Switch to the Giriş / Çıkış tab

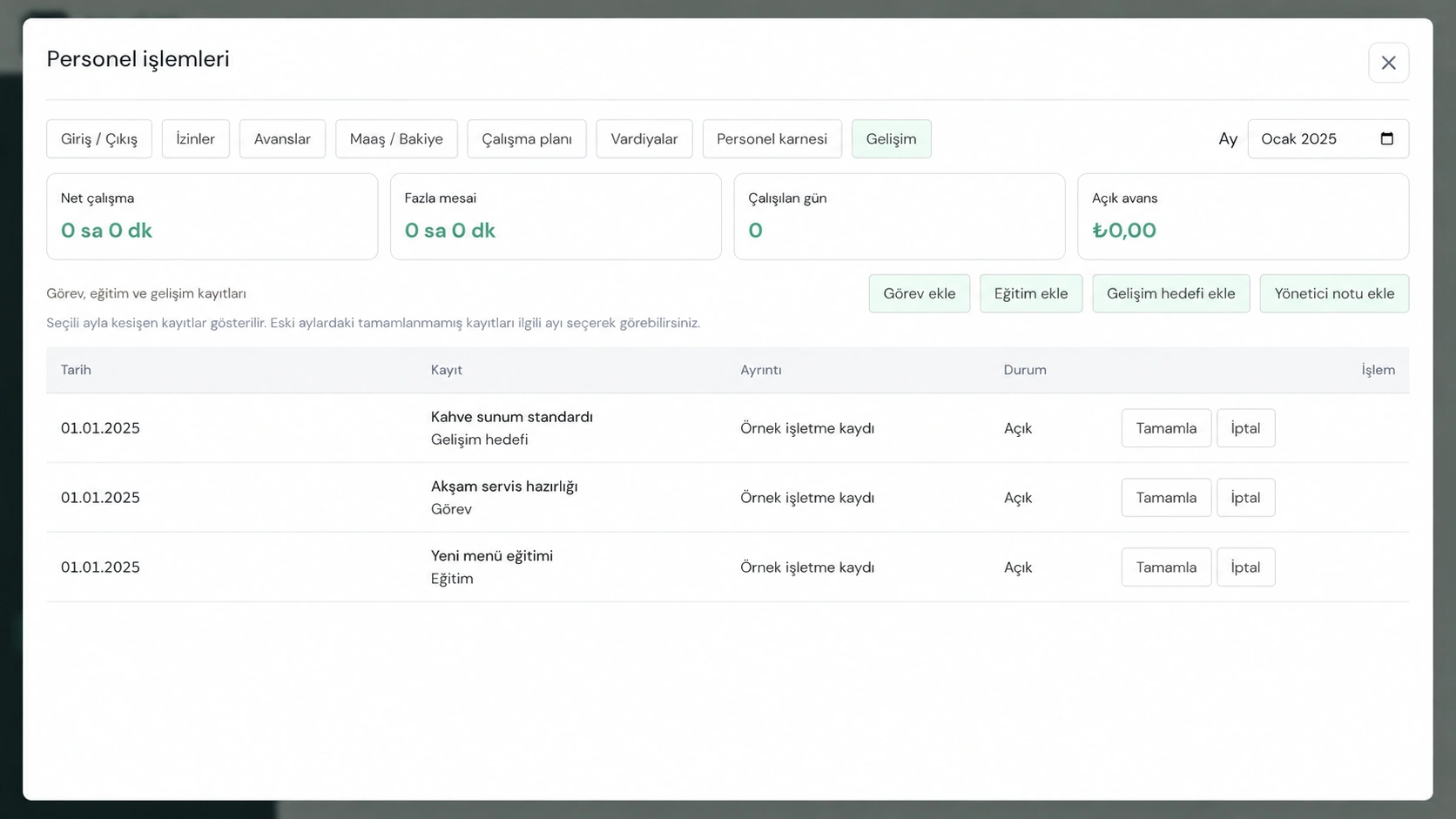click(x=99, y=138)
